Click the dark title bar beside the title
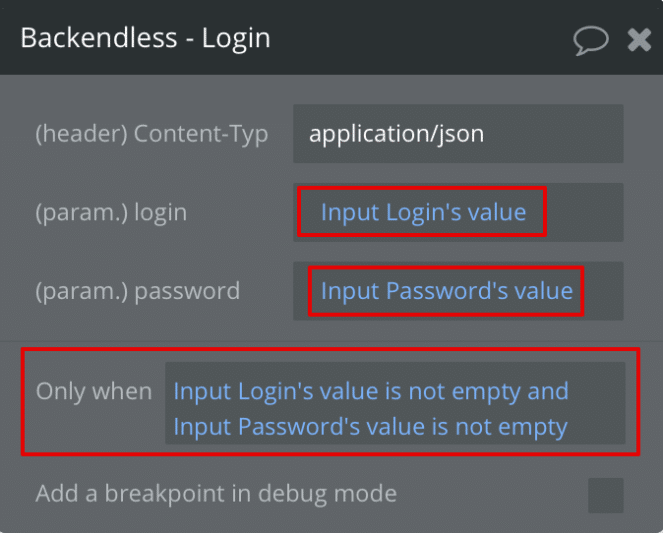The height and width of the screenshot is (533, 663). click(421, 38)
